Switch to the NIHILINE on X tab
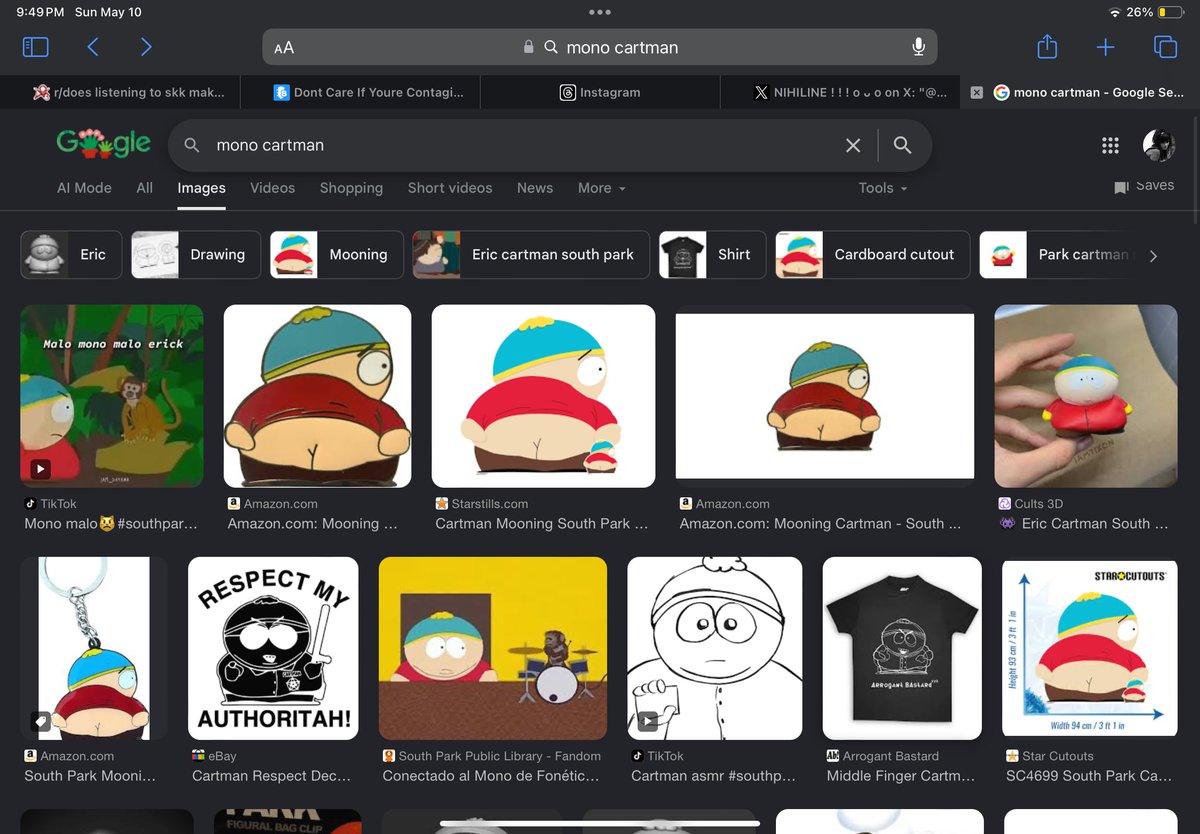Screen dimensions: 1200x834 point(840,92)
